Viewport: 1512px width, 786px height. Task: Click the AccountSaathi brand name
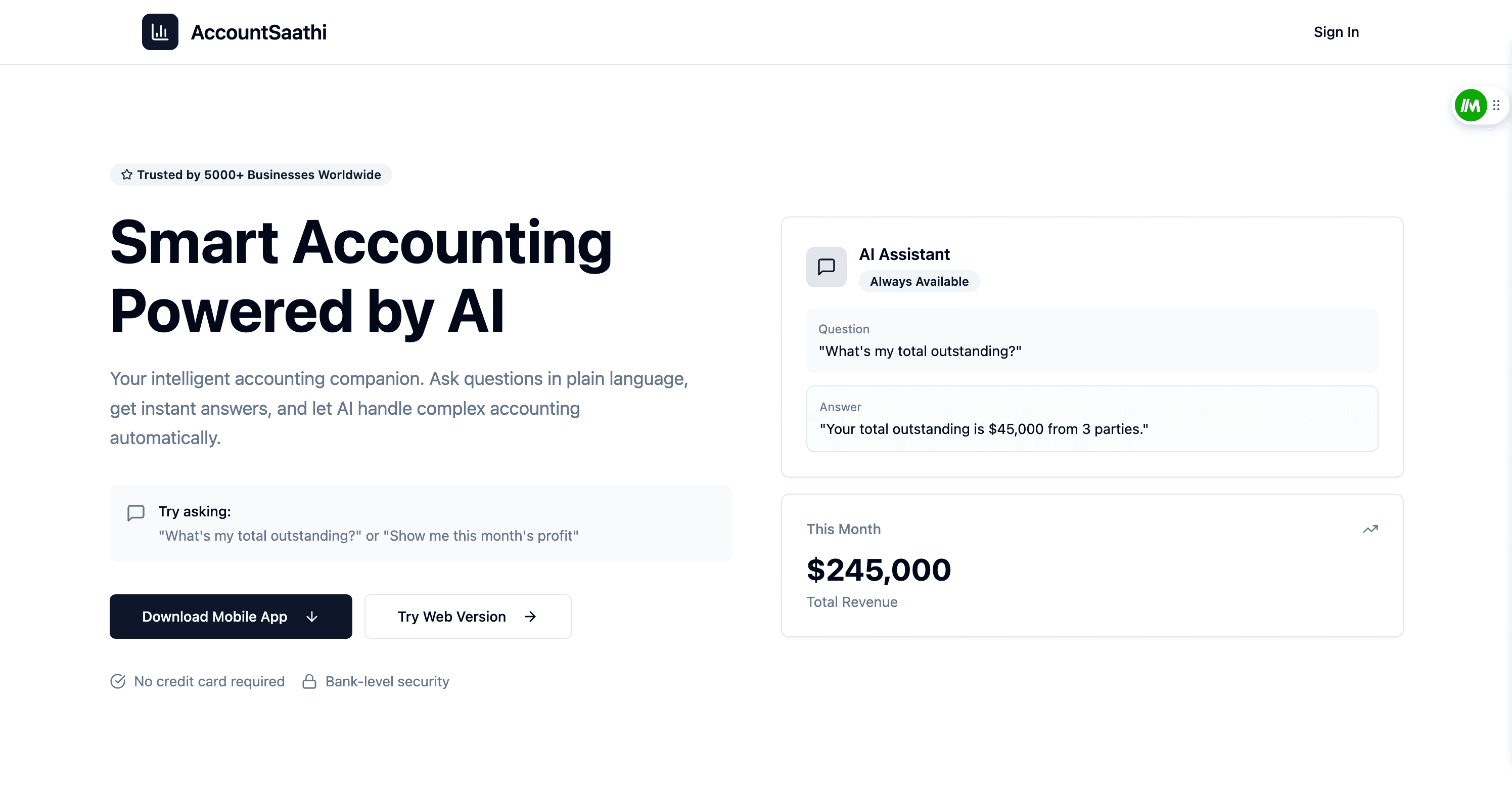pyautogui.click(x=258, y=32)
